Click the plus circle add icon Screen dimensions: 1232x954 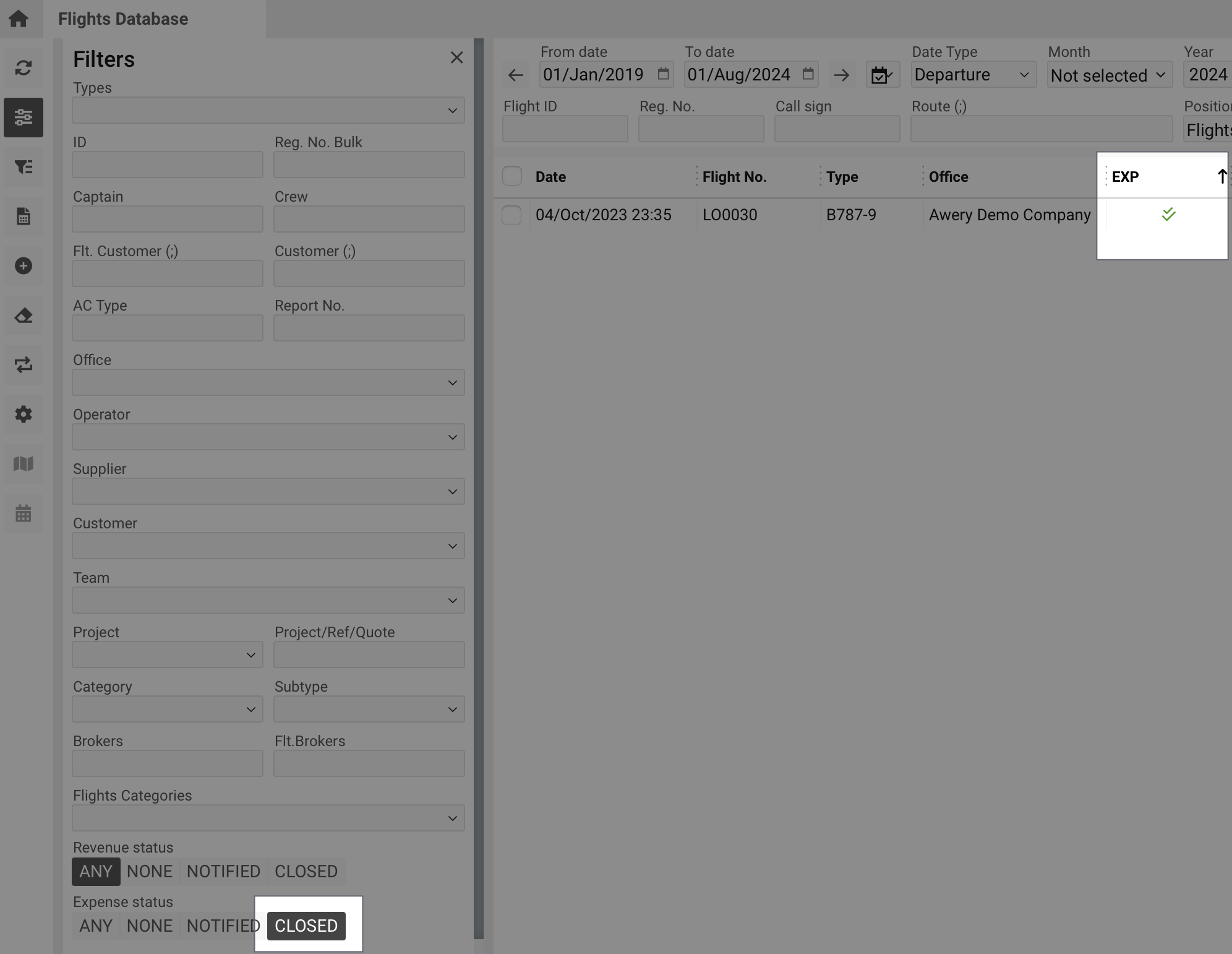pos(24,266)
